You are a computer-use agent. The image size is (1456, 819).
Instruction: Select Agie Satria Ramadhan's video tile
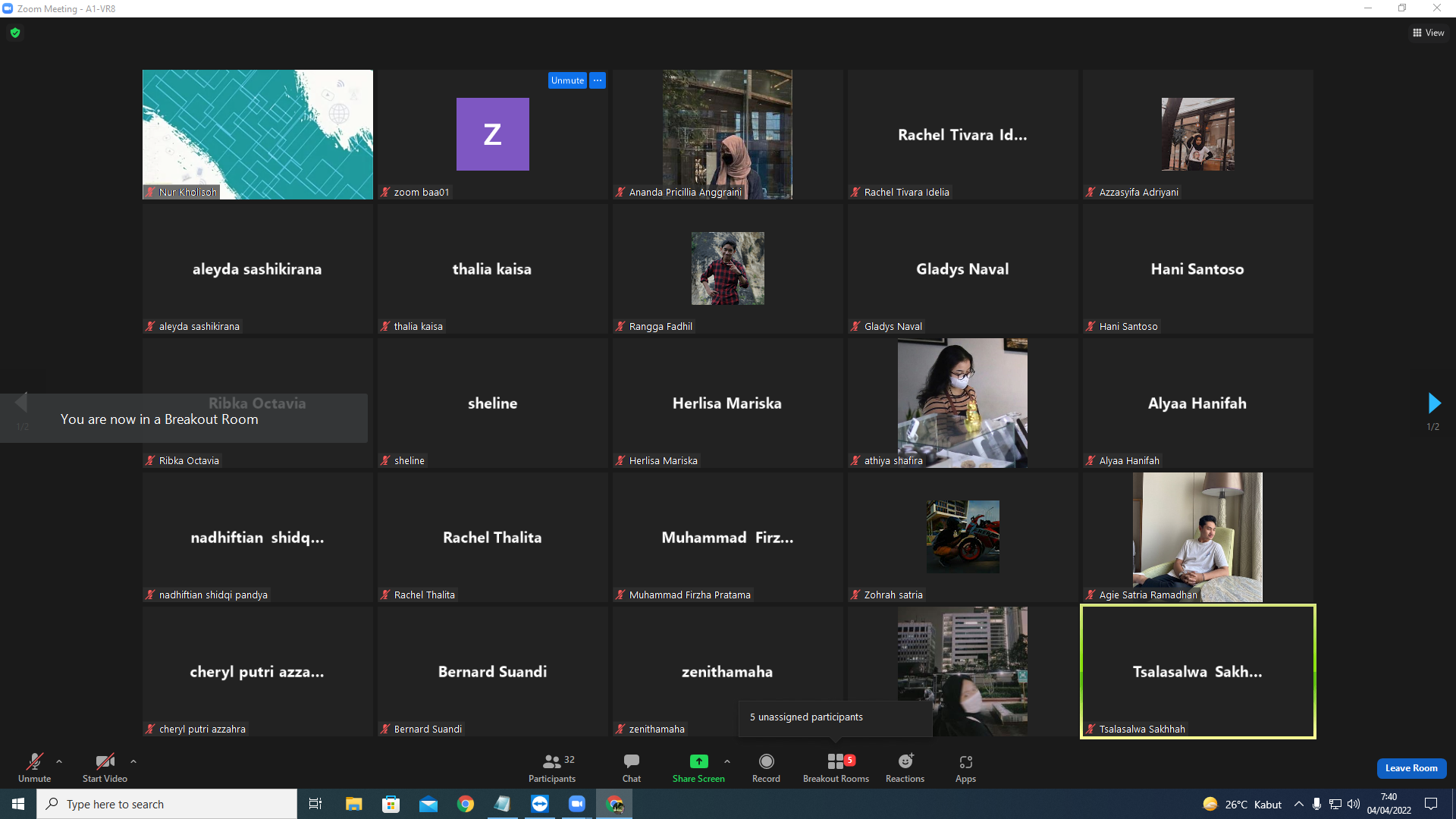1198,537
